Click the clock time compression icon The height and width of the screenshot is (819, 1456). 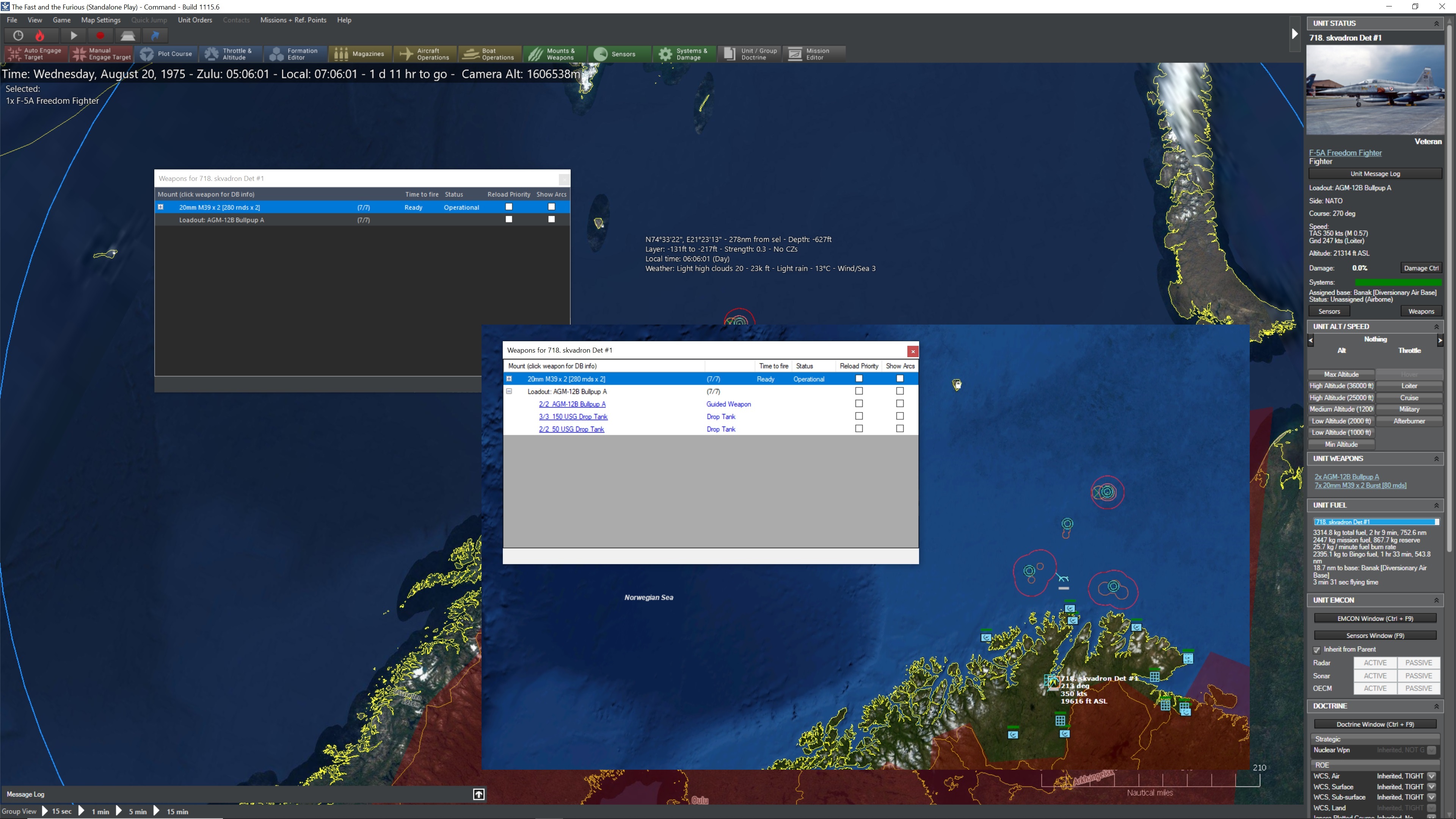tap(18, 36)
